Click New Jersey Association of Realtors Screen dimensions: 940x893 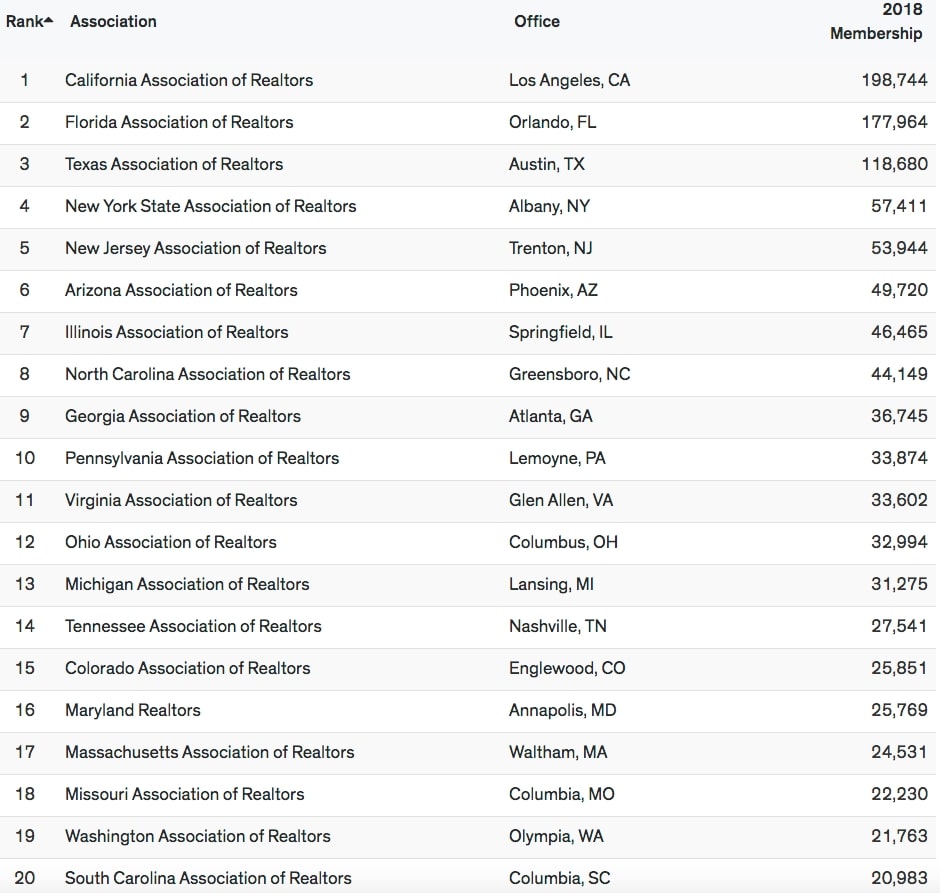(195, 248)
